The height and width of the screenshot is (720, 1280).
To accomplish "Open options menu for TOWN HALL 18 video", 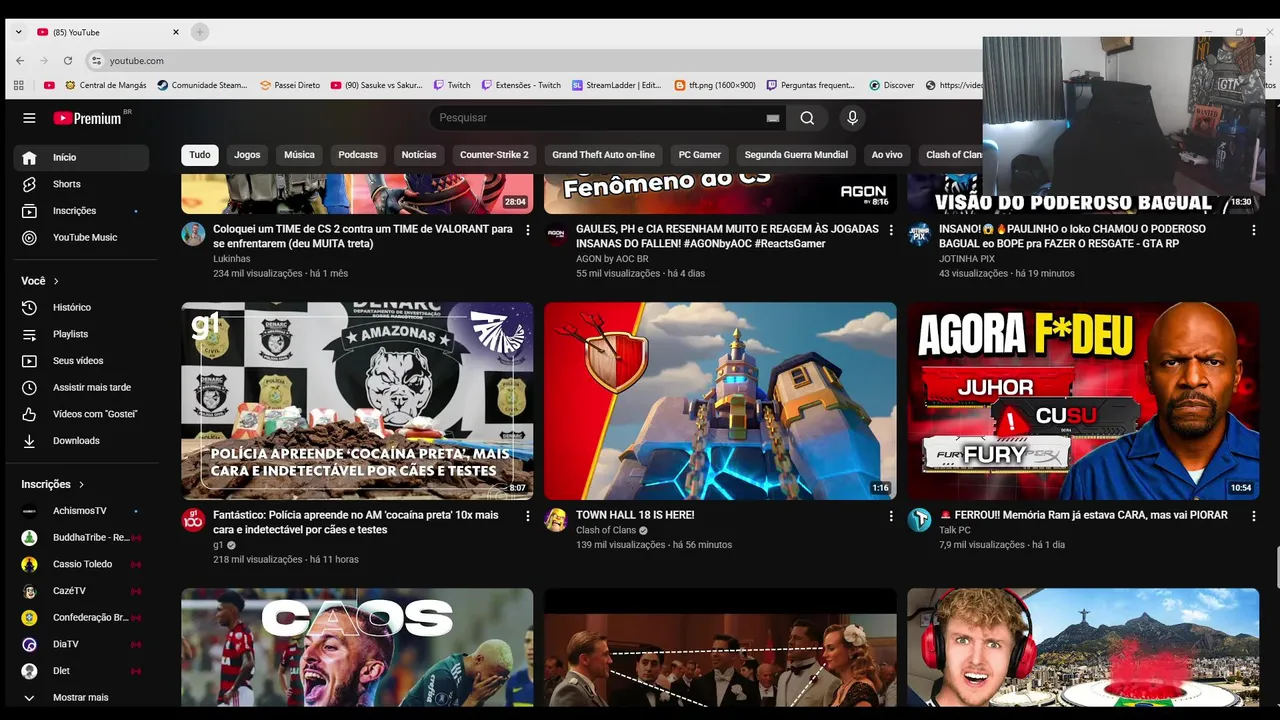I will tap(891, 516).
